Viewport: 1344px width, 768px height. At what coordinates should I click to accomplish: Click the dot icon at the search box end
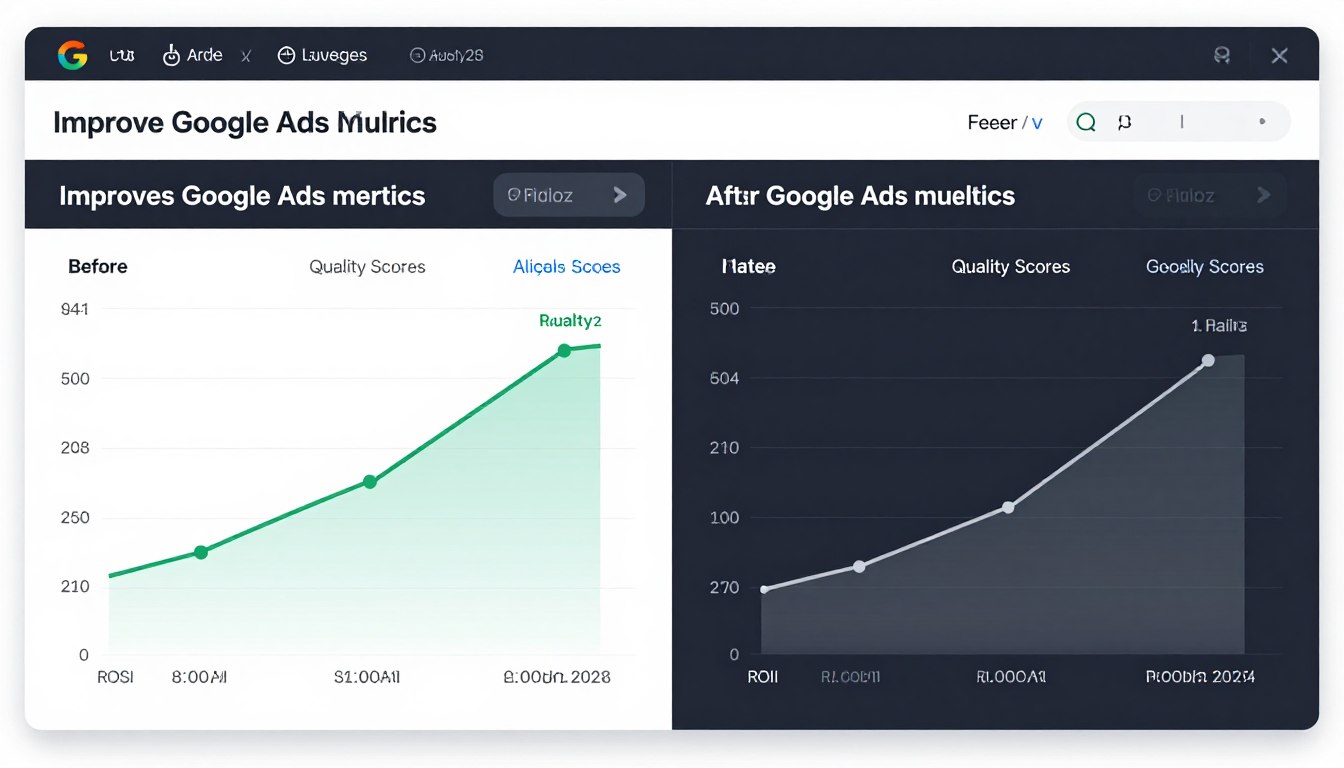[1262, 122]
